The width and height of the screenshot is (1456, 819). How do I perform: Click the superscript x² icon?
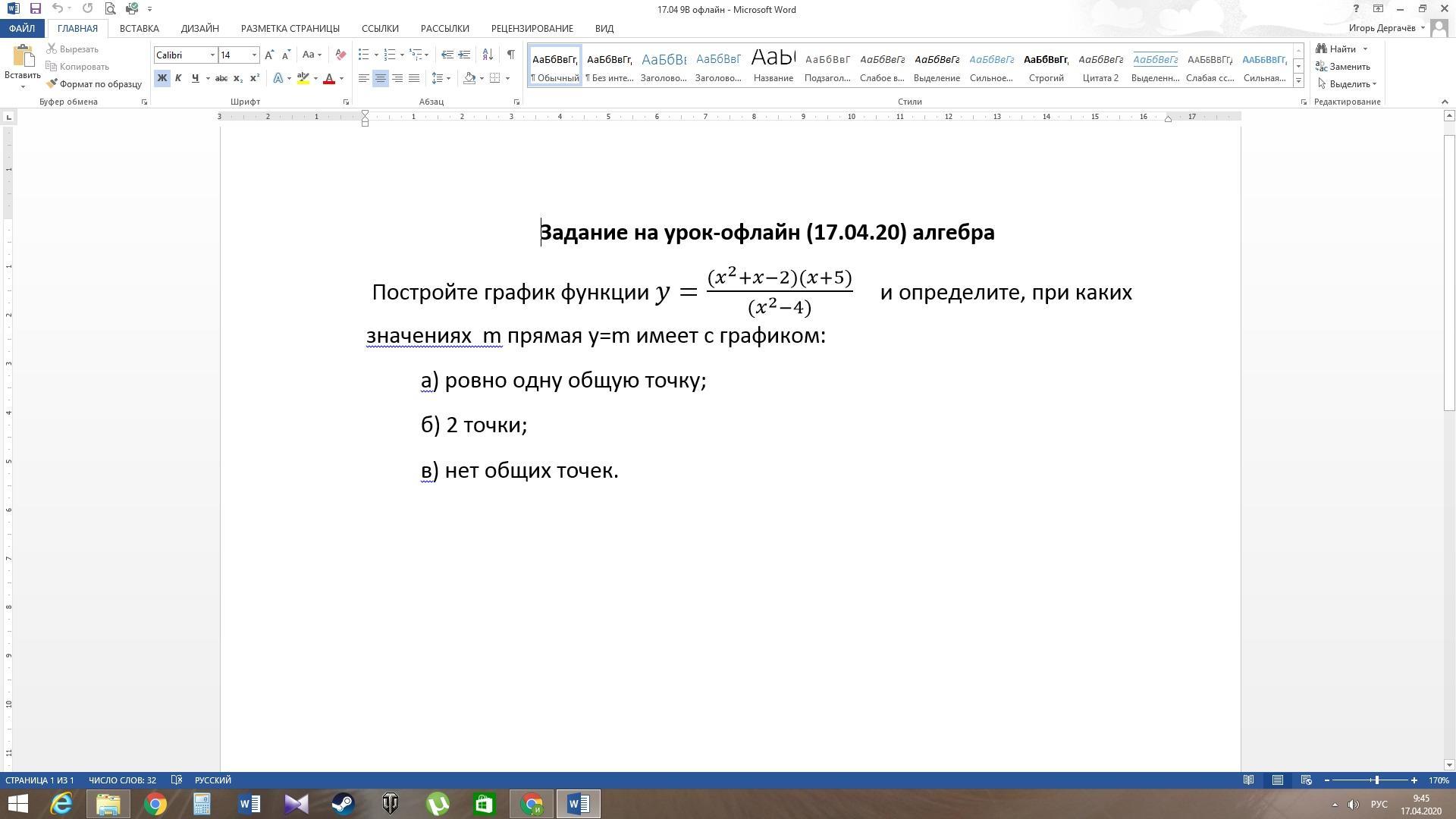click(x=255, y=78)
